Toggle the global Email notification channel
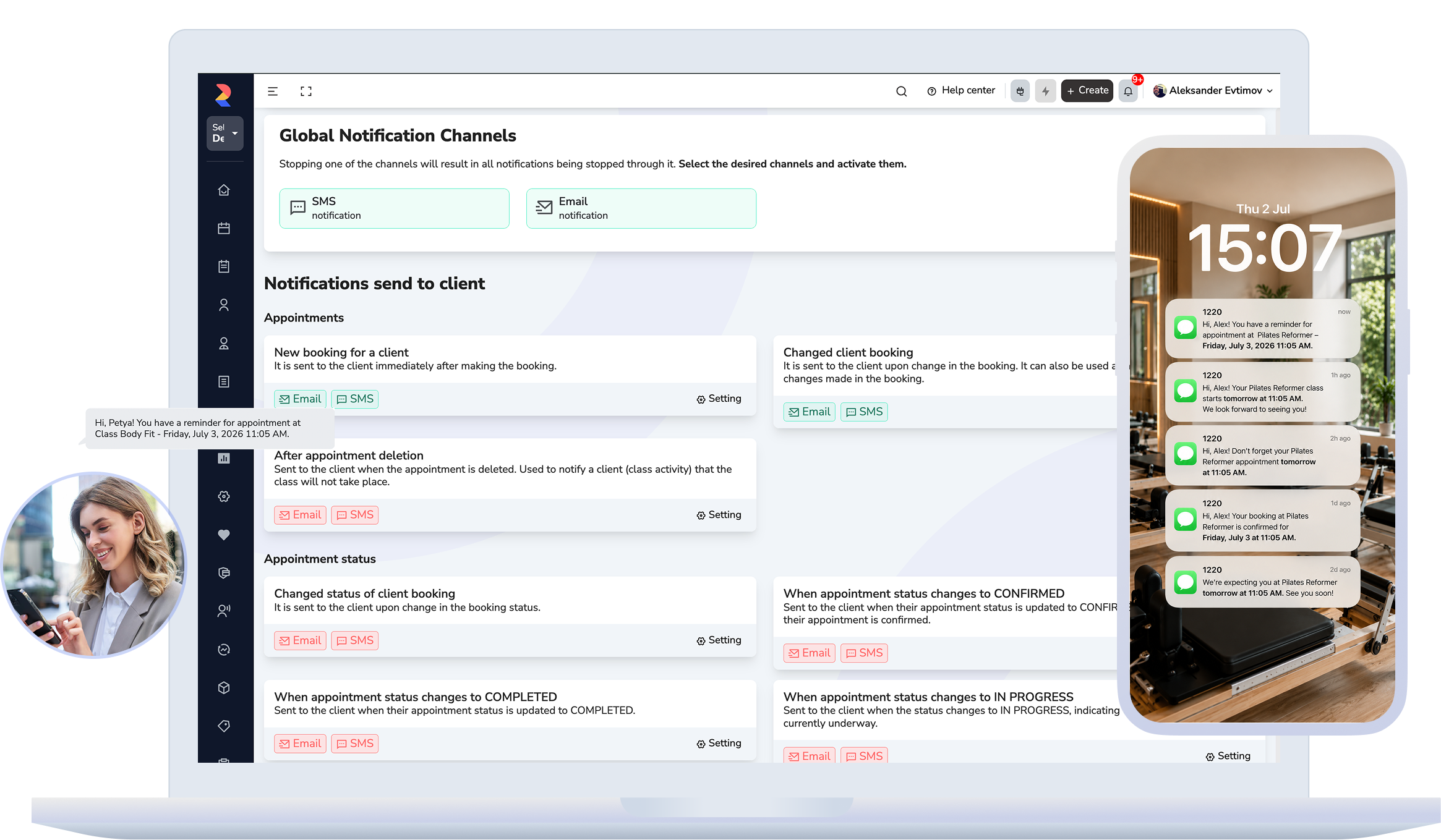This screenshot has width=1441, height=840. pyautogui.click(x=641, y=208)
